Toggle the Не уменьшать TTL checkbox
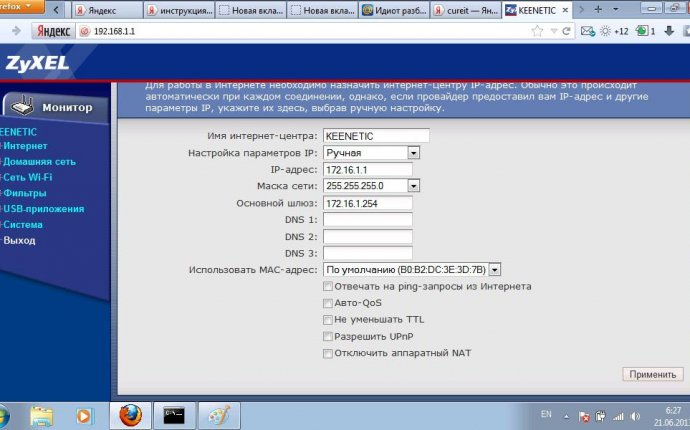 [x=328, y=320]
